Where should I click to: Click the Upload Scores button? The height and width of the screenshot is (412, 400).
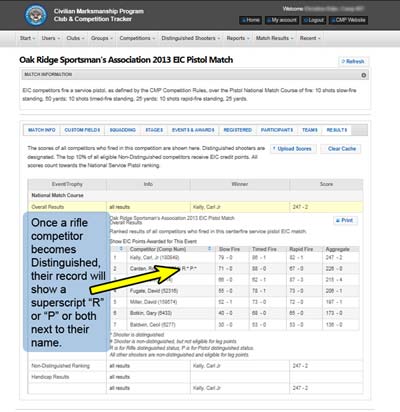tap(292, 149)
